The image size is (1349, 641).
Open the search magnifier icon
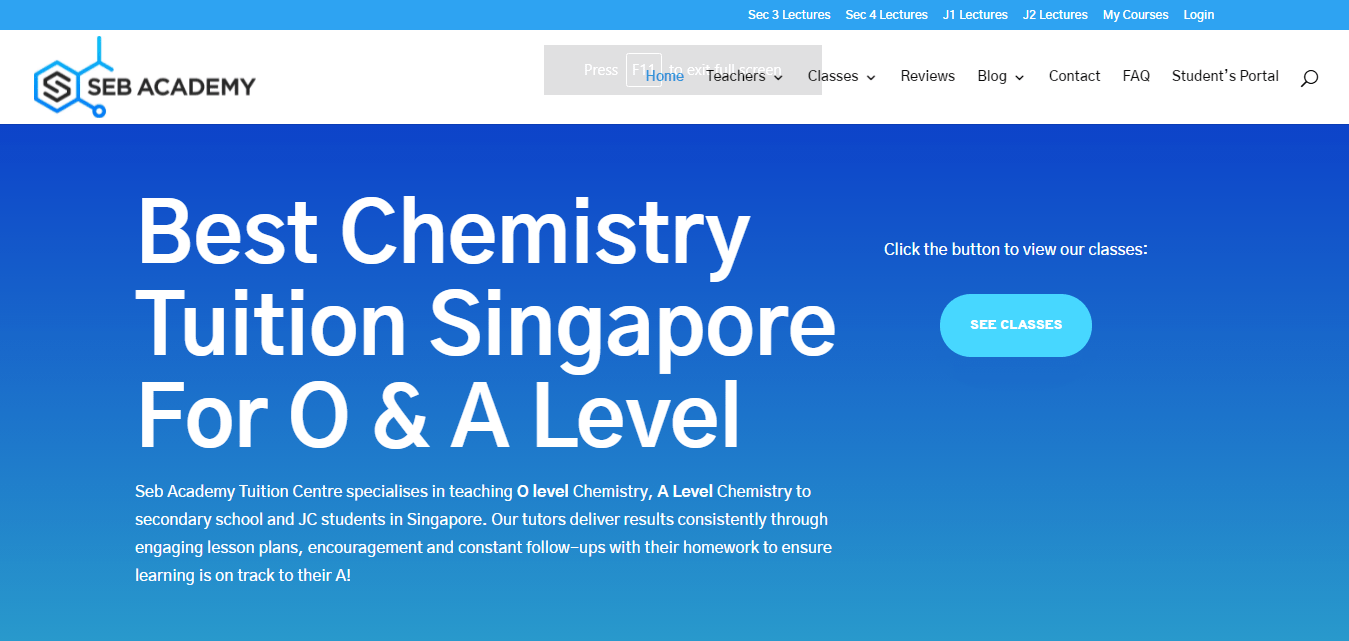click(1309, 78)
